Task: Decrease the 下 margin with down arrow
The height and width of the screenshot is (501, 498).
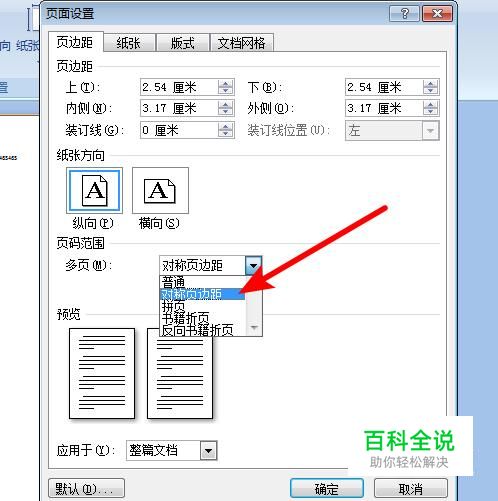Action: 430,91
